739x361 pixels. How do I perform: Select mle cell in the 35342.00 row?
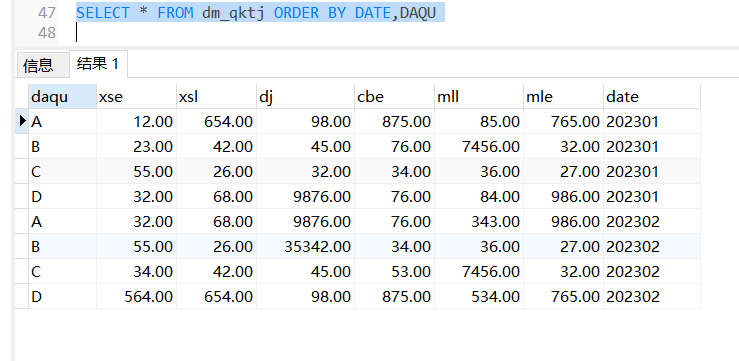pyautogui.click(x=563, y=246)
